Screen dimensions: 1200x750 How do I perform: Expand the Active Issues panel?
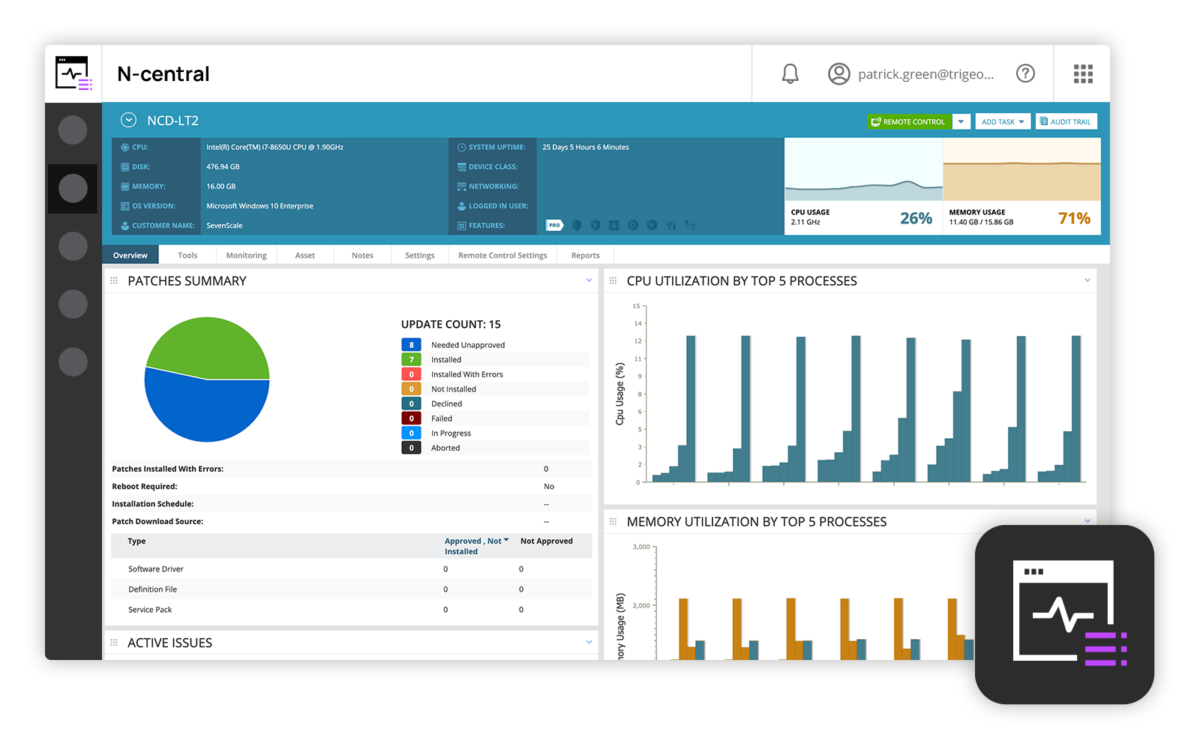(589, 643)
